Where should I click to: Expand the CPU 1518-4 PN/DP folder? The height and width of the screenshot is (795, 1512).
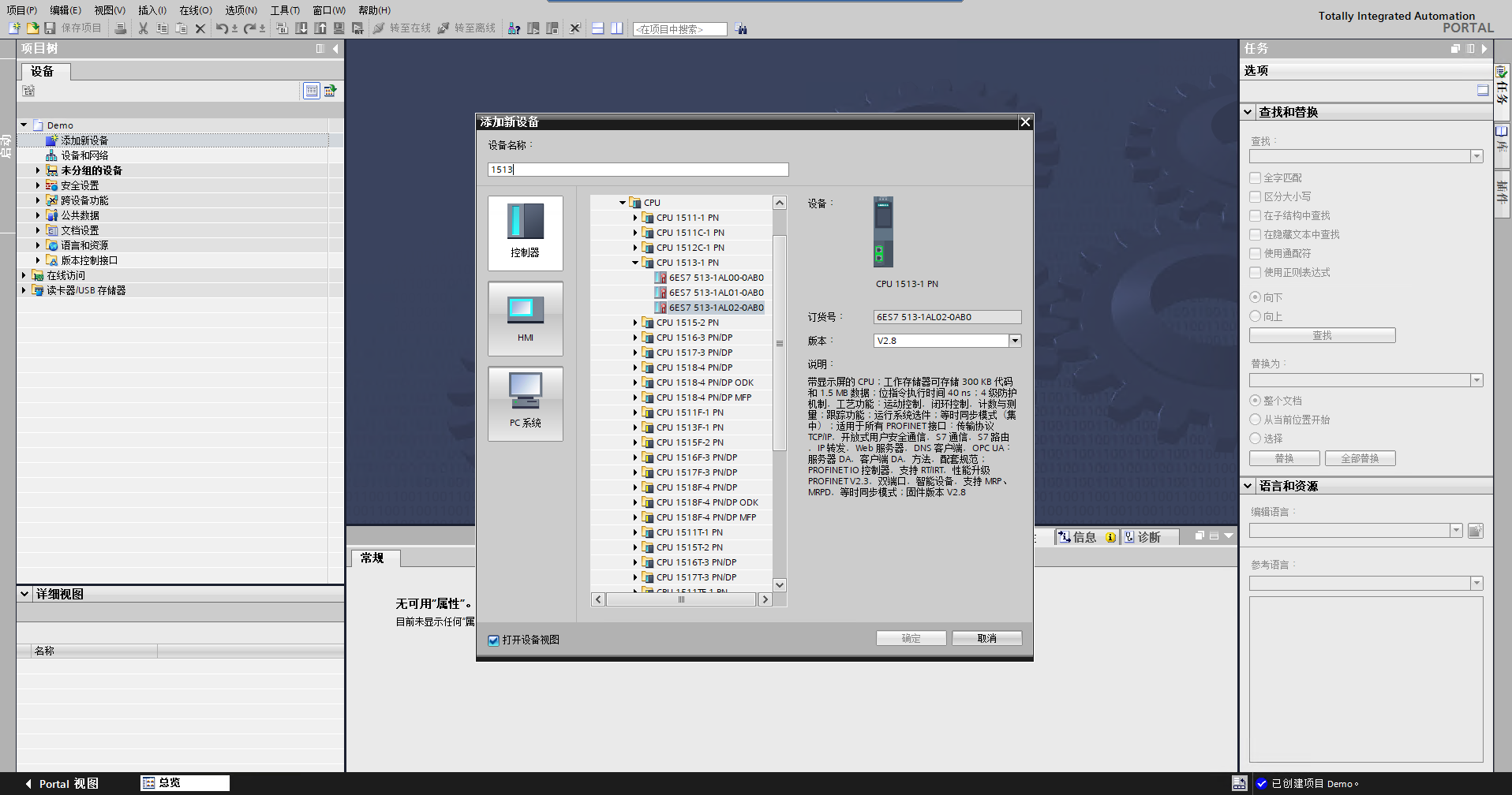coord(634,368)
